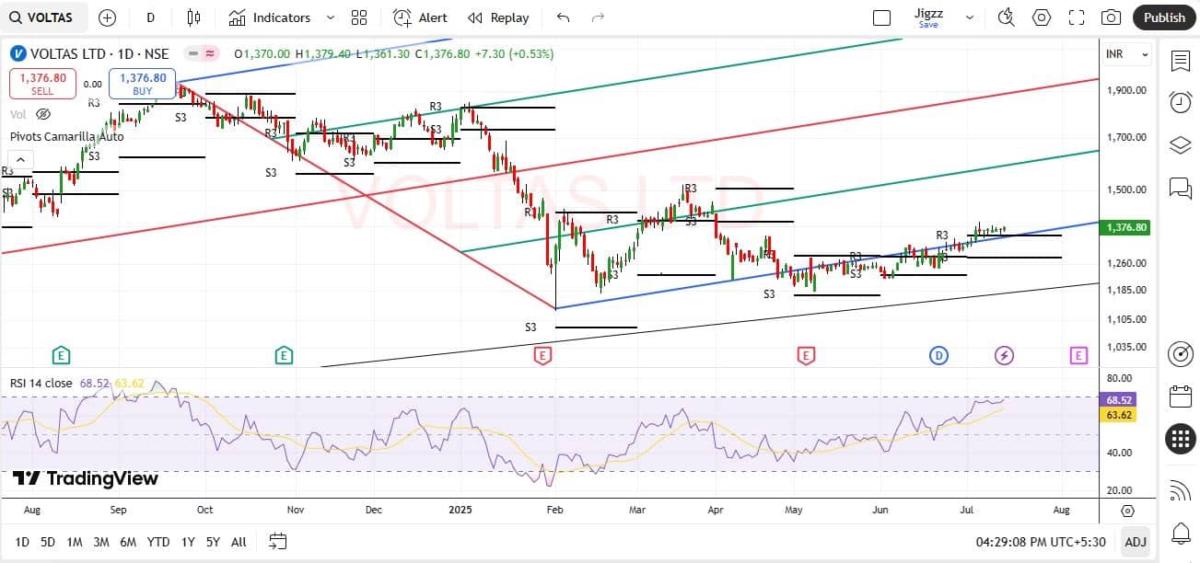
Task: Start bar Replay mode
Action: click(498, 17)
